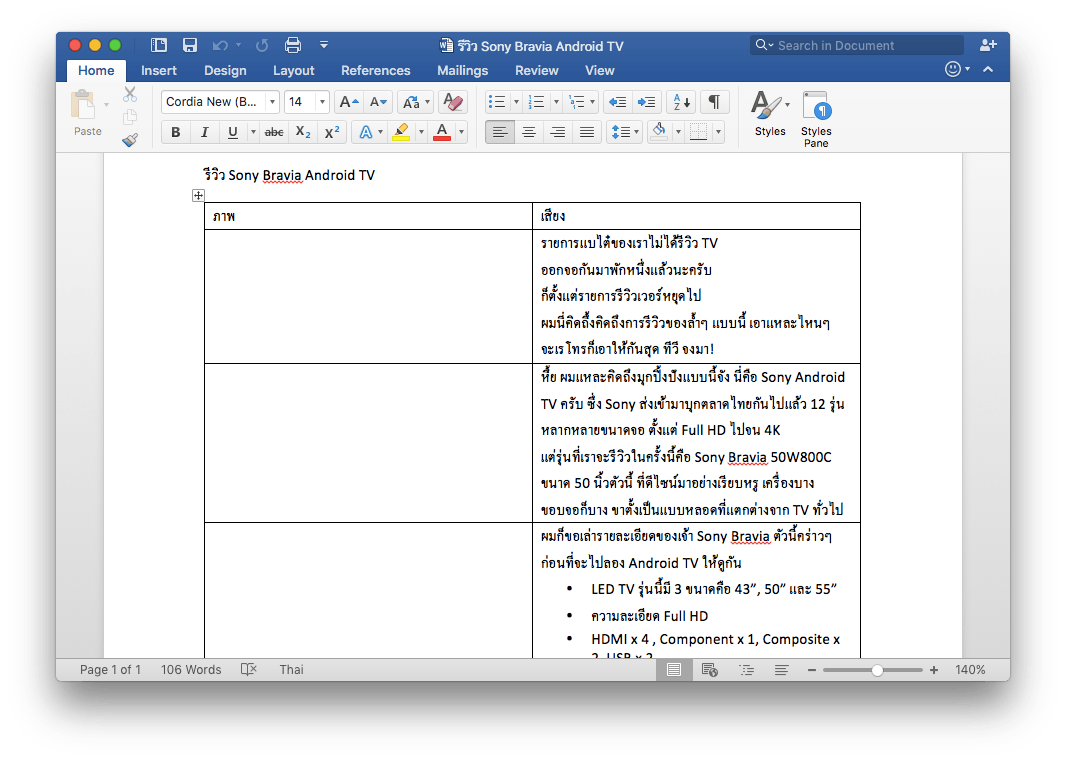Viewport: 1066px width, 761px height.
Task: Increase indent of the paragraph
Action: [x=647, y=102]
